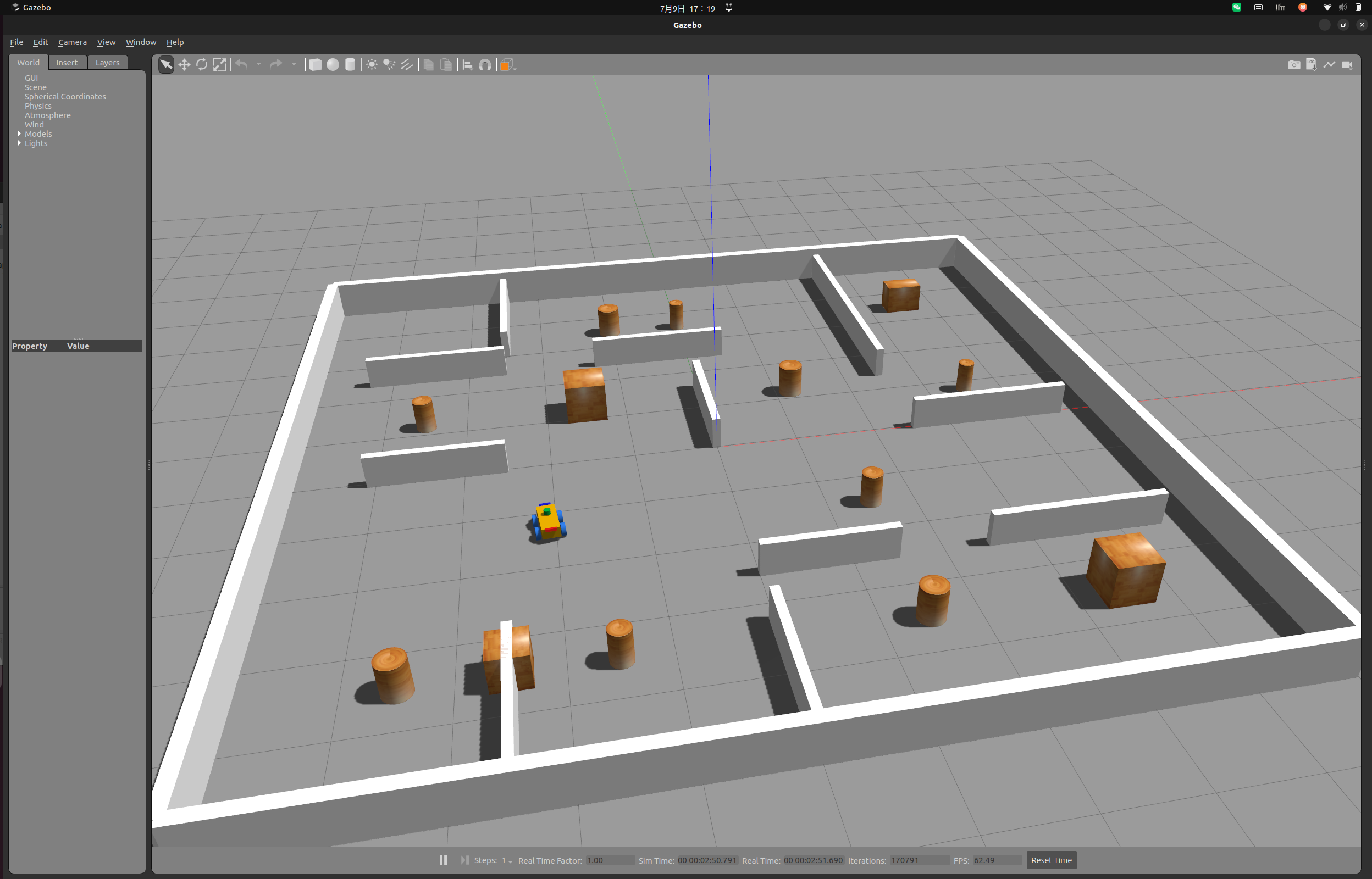Click the Property column header
1372x879 pixels.
click(30, 346)
